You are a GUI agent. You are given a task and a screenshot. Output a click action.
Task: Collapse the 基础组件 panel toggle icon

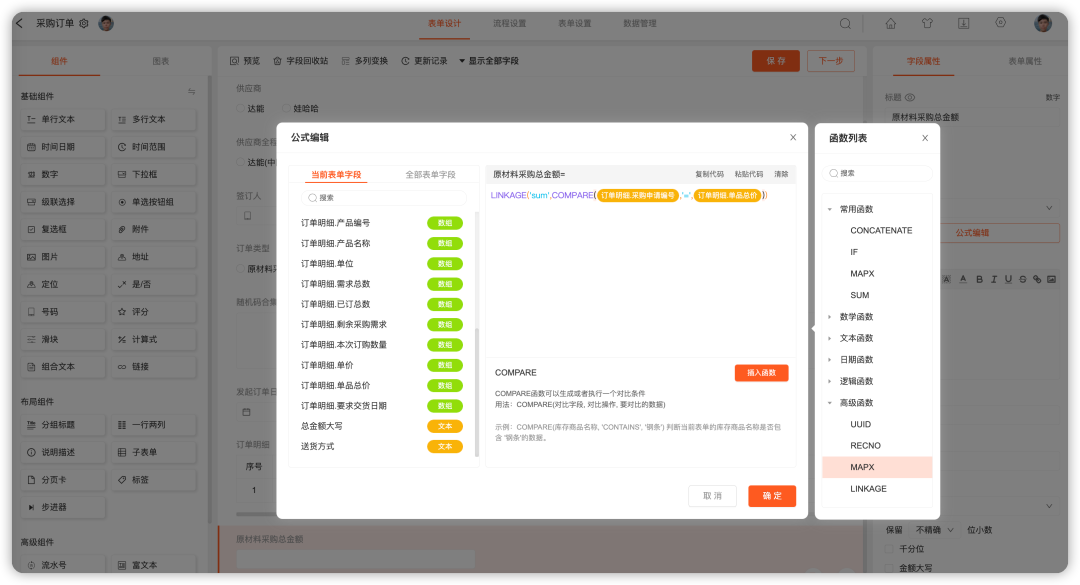point(191,92)
